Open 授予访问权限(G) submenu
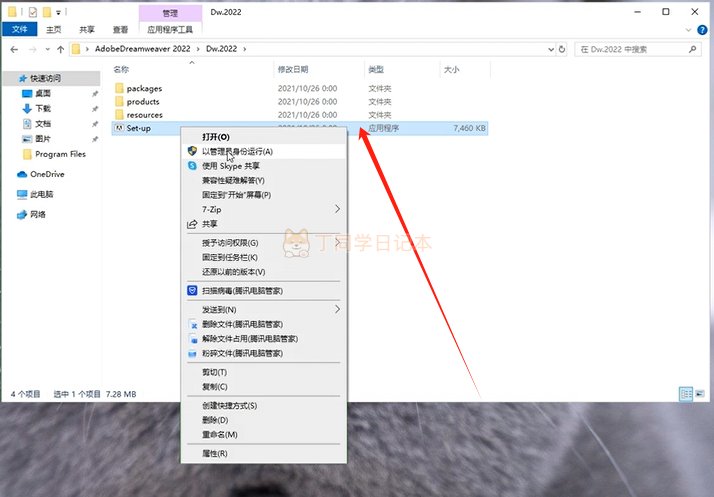Viewport: 714px width, 497px height. [x=264, y=243]
